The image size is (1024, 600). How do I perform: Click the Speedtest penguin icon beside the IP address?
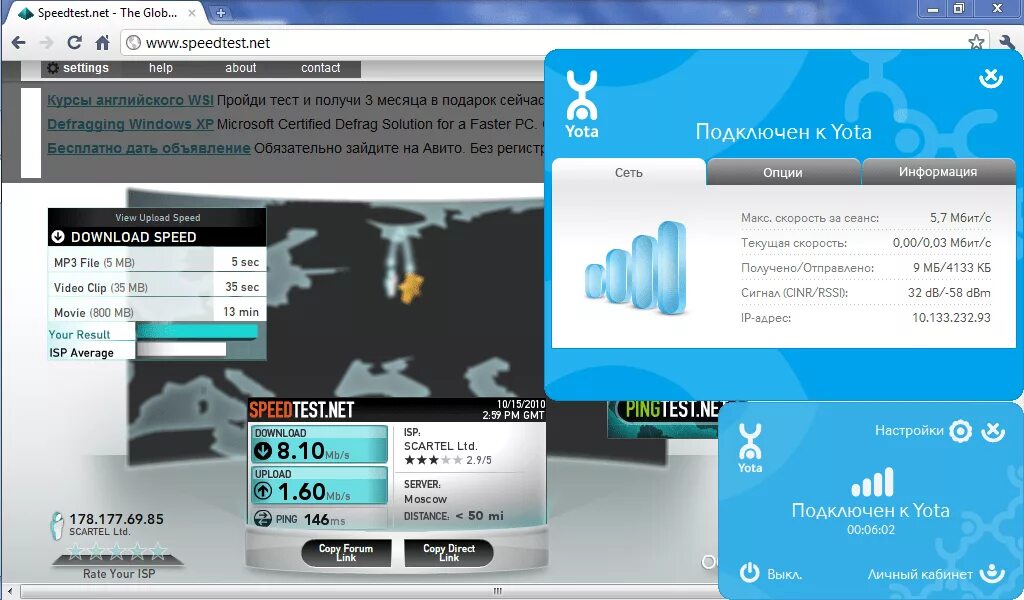[57, 526]
